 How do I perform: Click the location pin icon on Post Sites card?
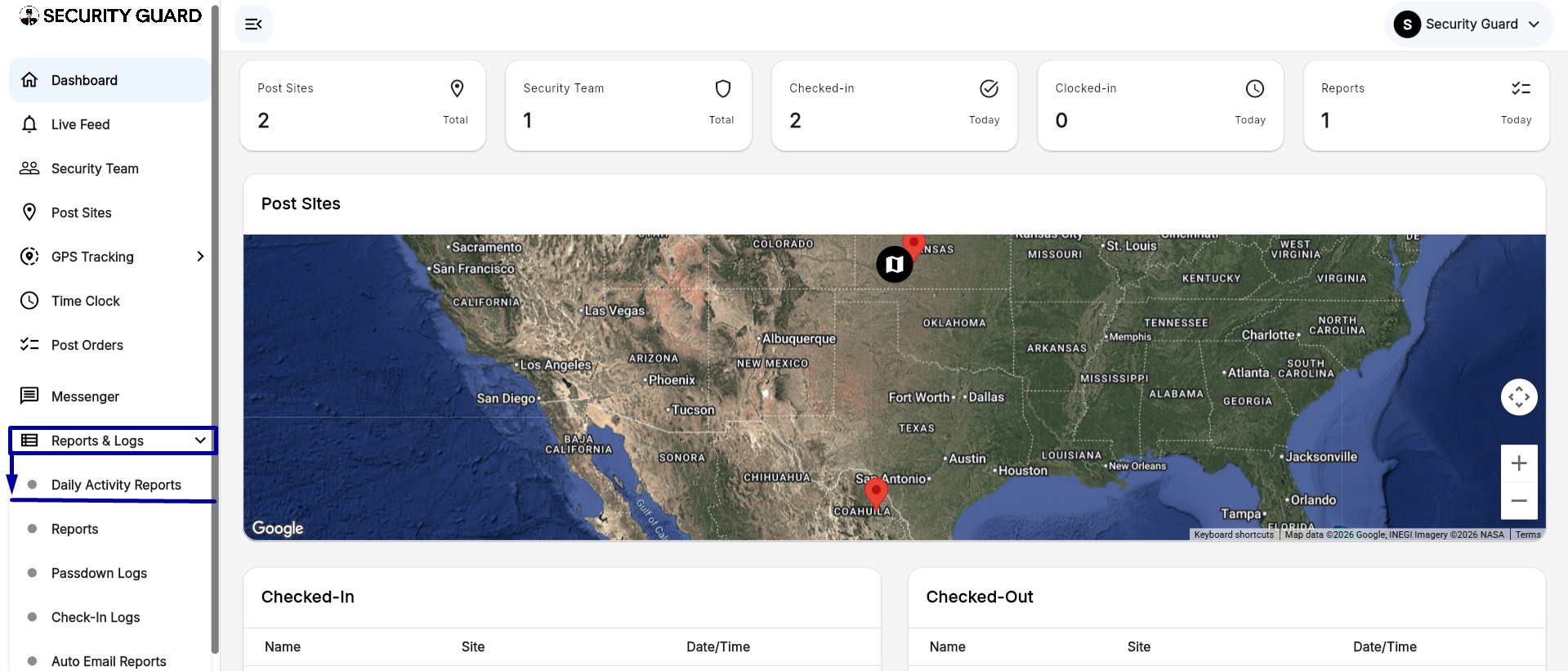[458, 88]
